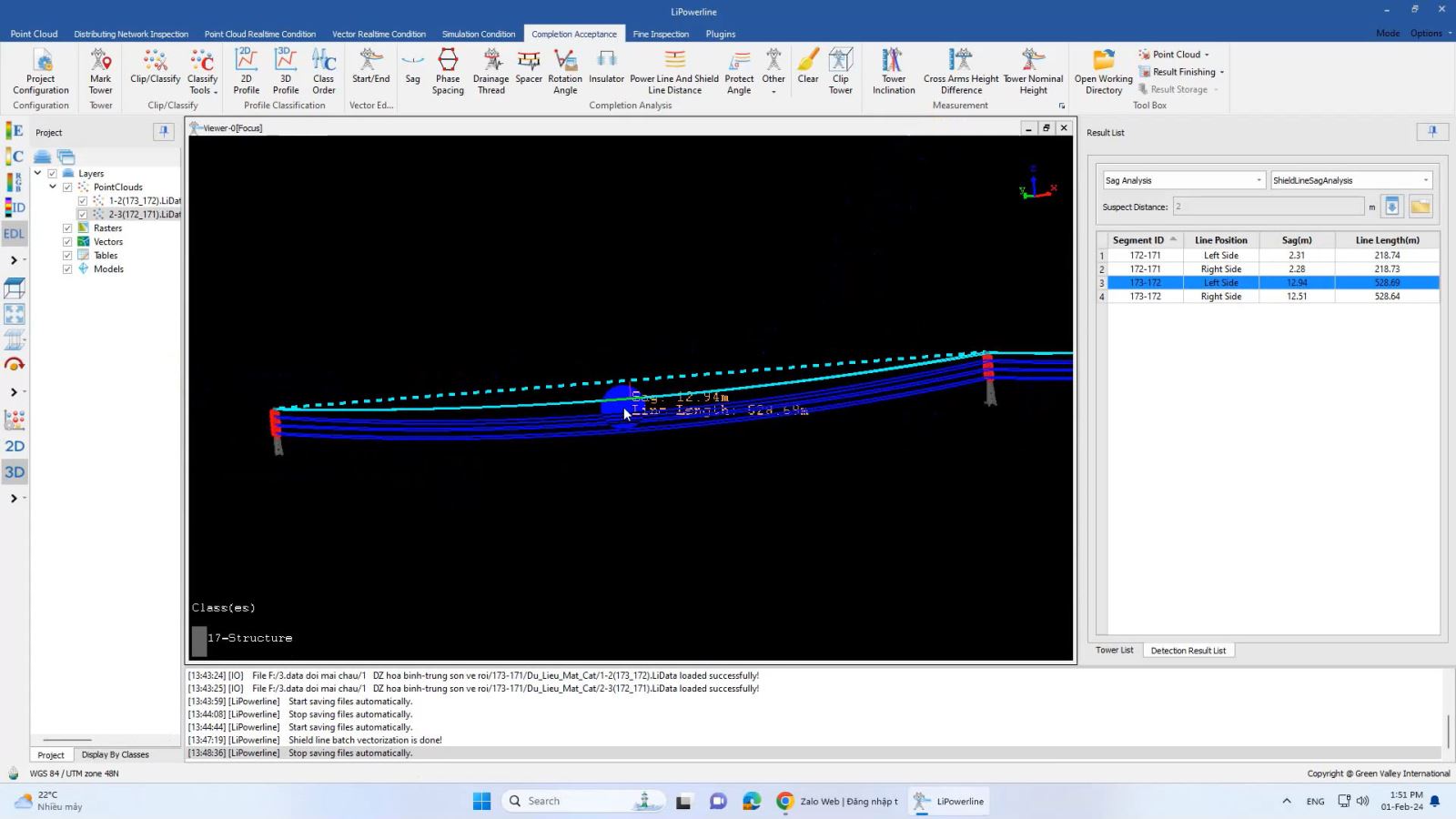1456x819 pixels.
Task: Switch to Display By Classes tab
Action: (x=115, y=754)
